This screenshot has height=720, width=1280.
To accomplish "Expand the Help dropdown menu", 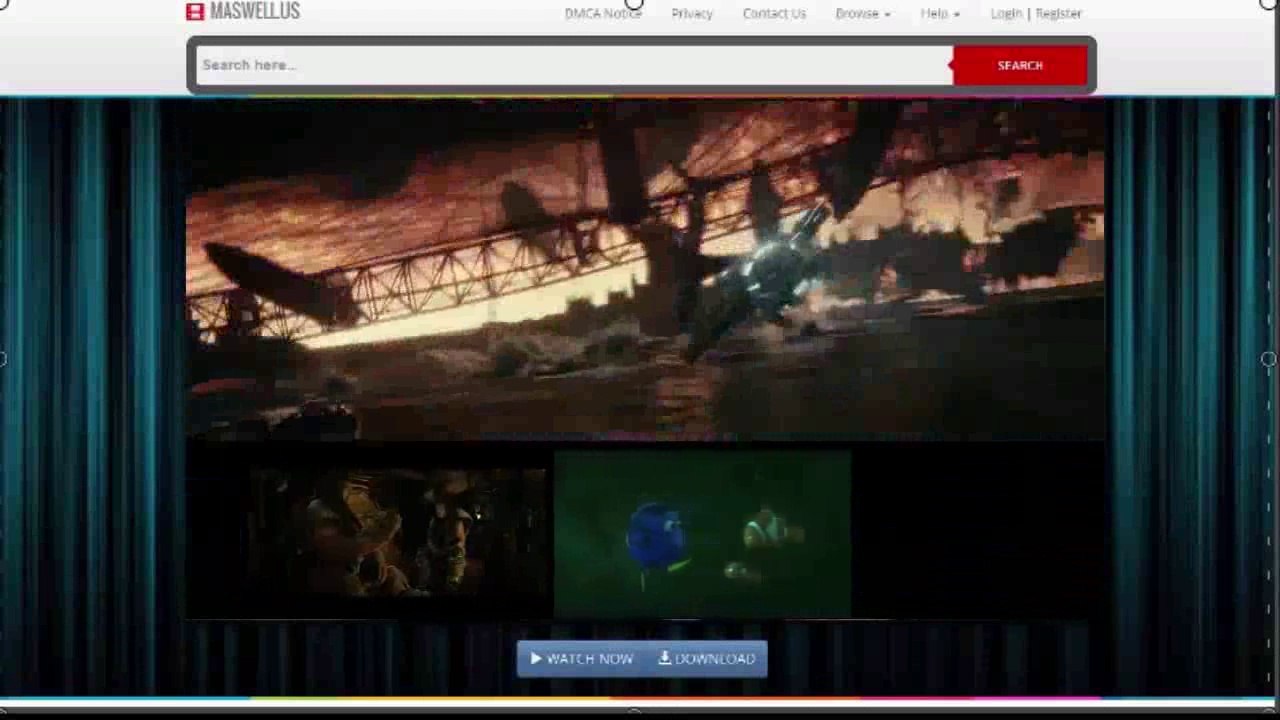I will [940, 13].
